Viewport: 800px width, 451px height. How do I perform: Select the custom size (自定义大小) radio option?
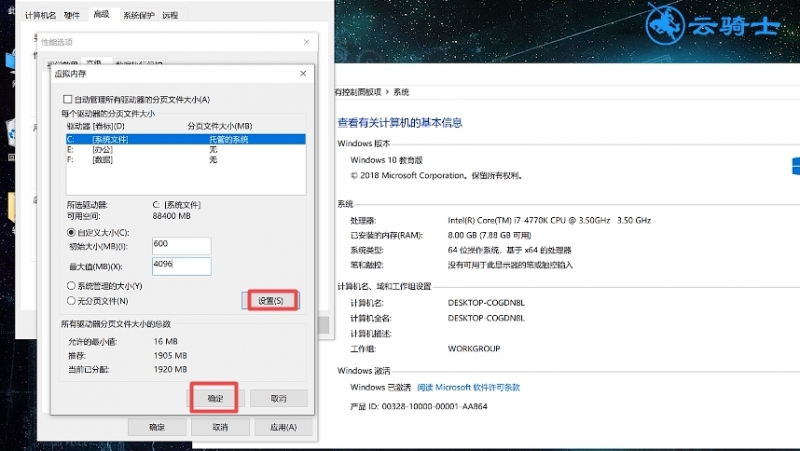71,232
